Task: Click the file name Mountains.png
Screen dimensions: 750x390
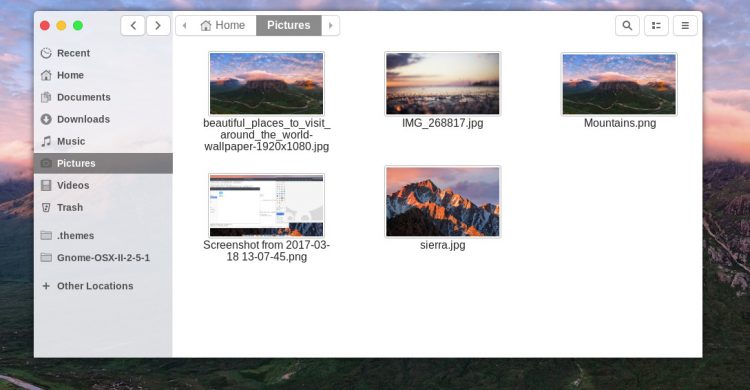Action: click(x=620, y=123)
